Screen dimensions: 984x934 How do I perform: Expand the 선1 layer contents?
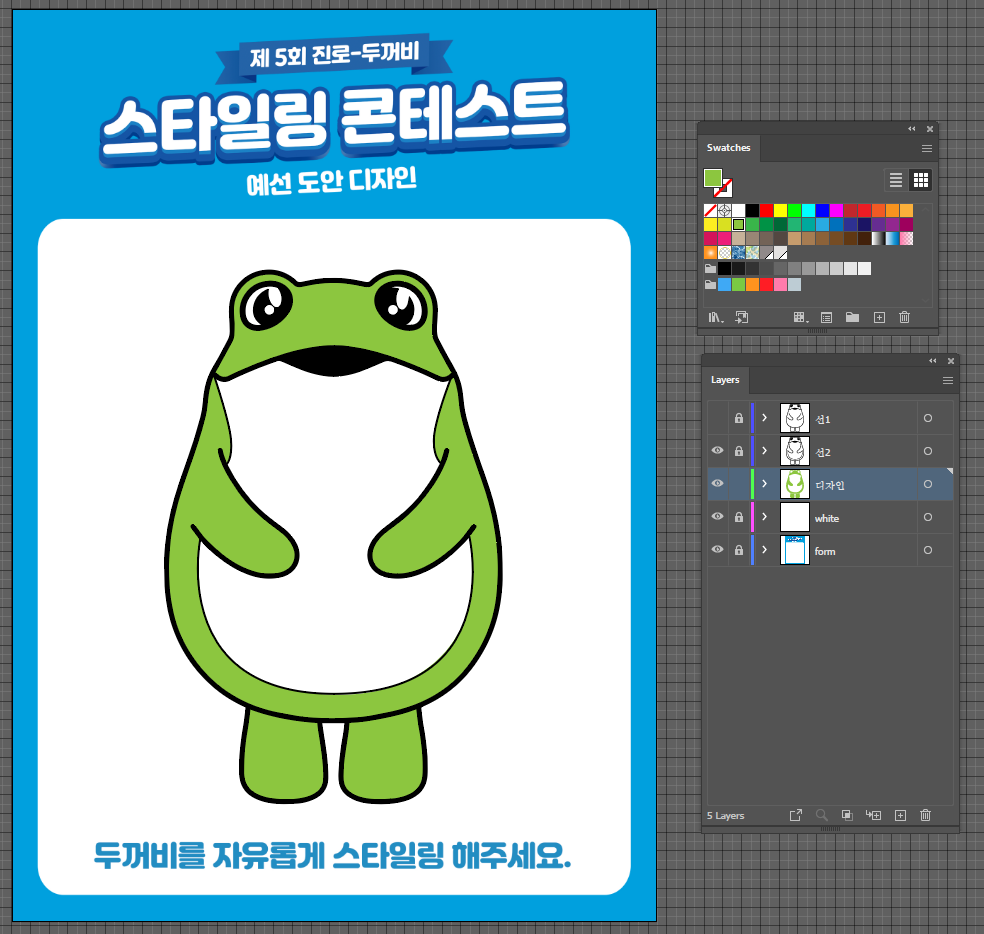pyautogui.click(x=764, y=418)
